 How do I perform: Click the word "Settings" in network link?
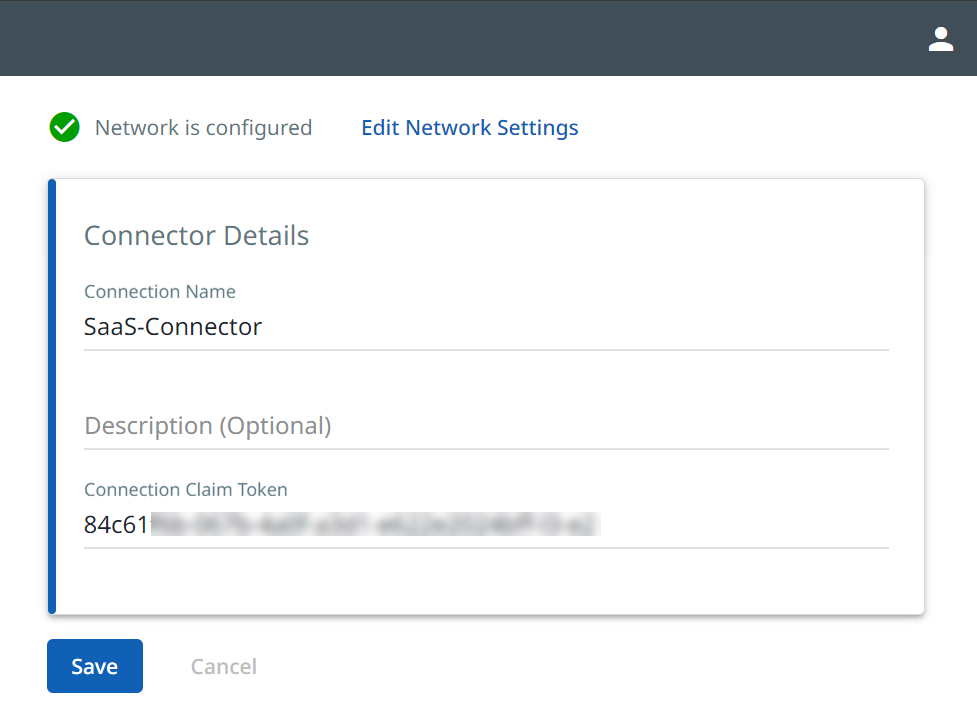pos(537,128)
